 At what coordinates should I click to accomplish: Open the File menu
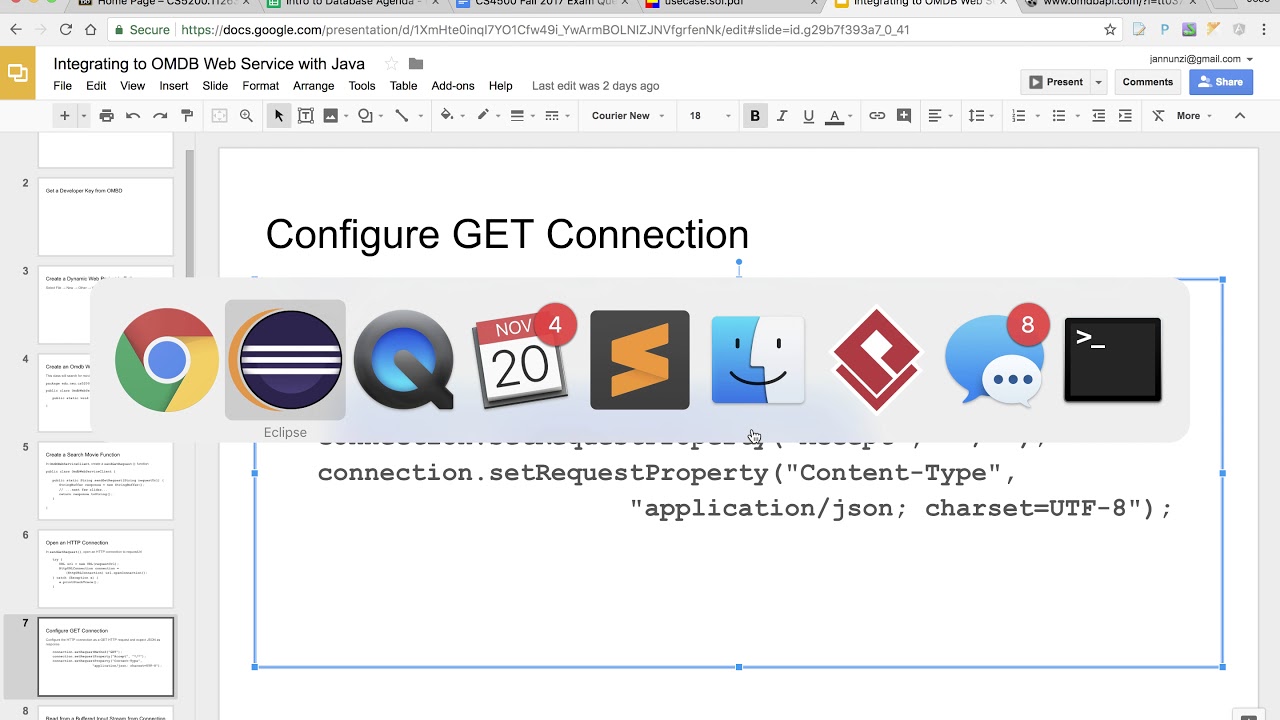click(x=62, y=86)
